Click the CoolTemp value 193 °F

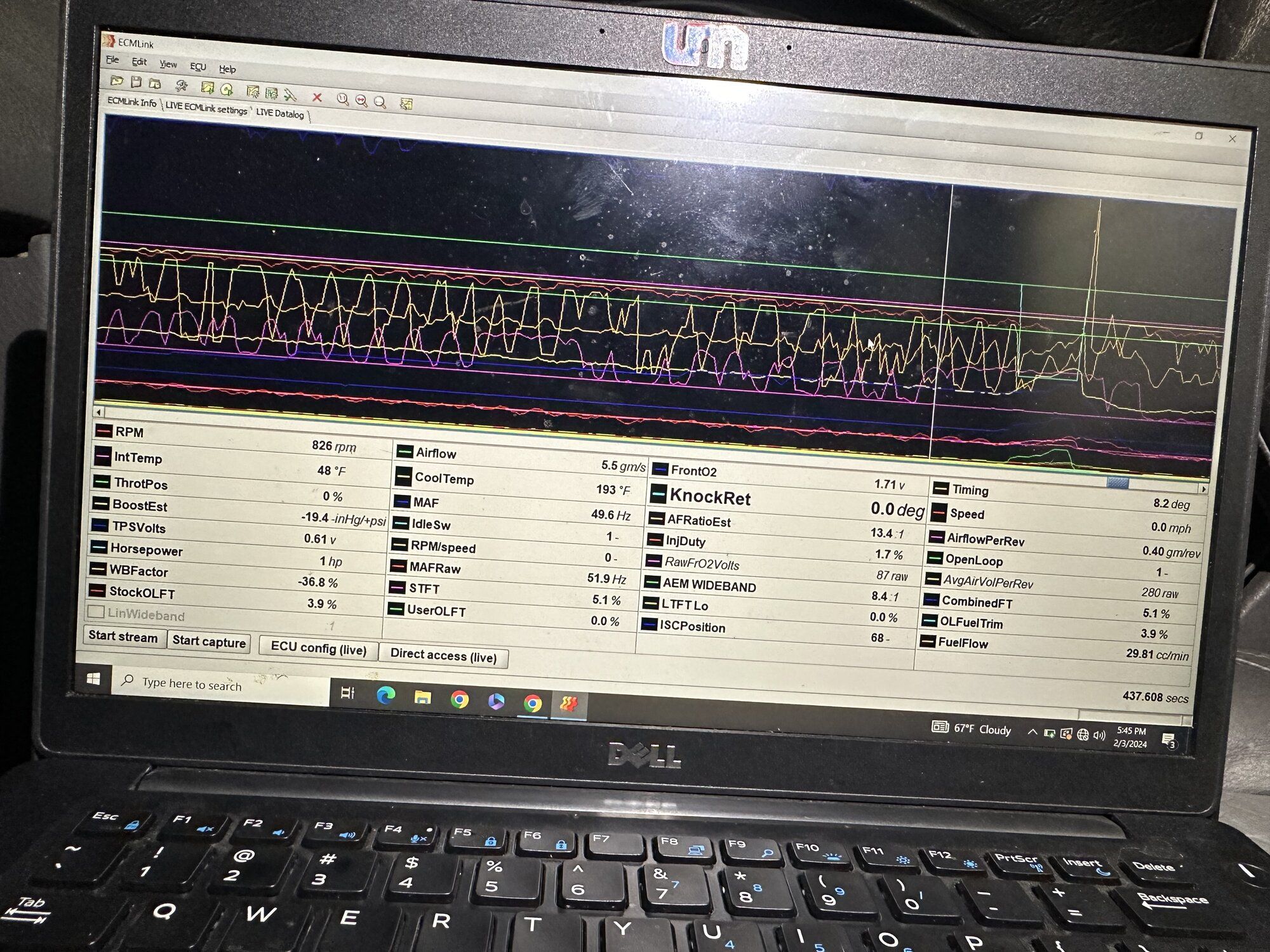613,490
